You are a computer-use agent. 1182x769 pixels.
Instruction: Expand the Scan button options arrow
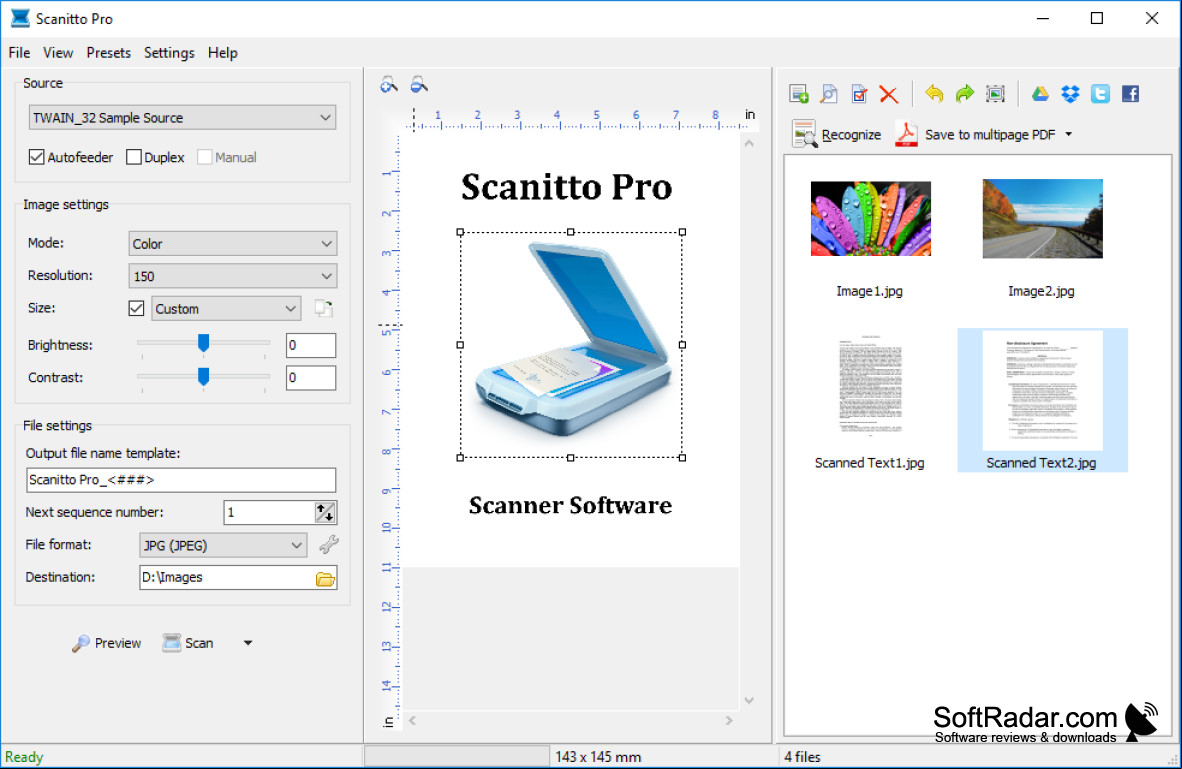(248, 643)
